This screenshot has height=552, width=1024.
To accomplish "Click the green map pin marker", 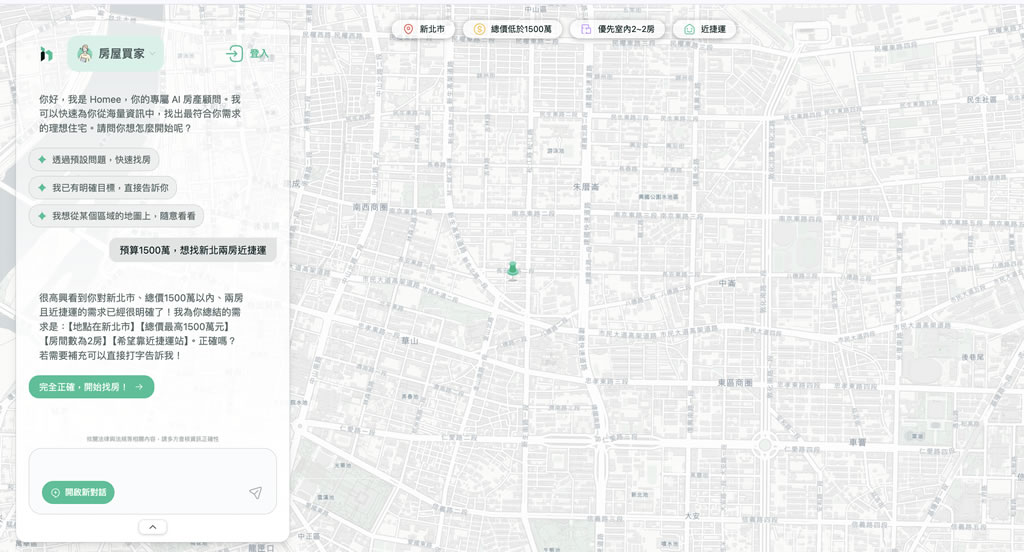I will coord(513,269).
